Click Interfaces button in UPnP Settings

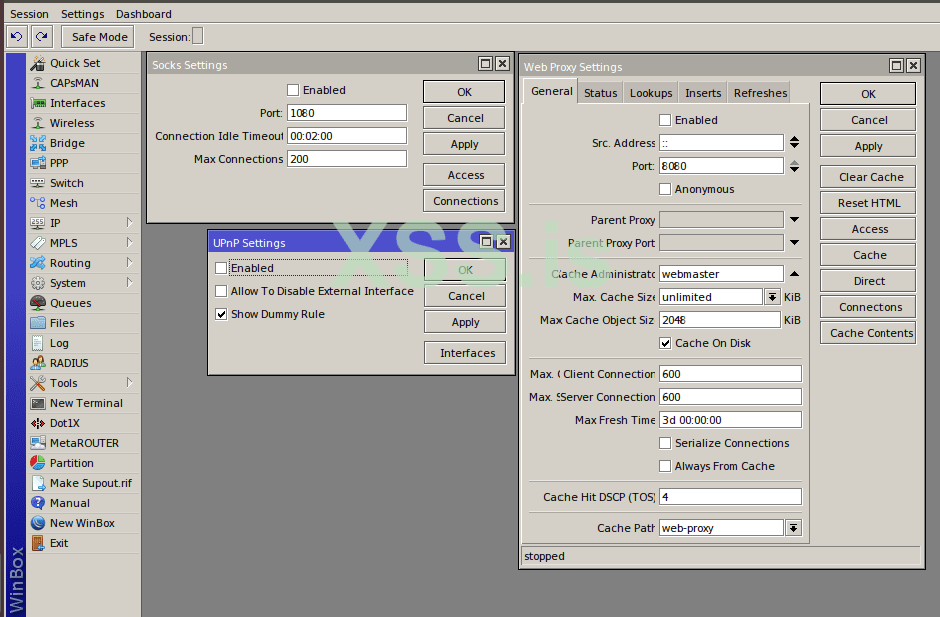tap(466, 353)
